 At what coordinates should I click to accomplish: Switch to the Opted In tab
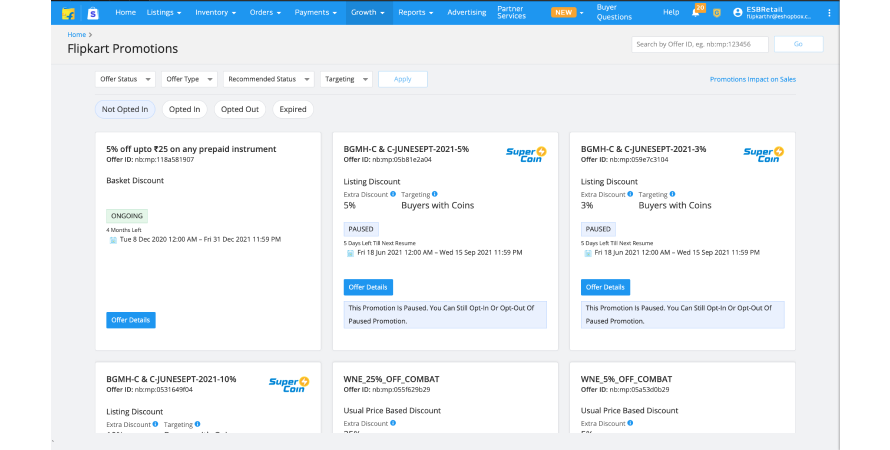point(184,110)
